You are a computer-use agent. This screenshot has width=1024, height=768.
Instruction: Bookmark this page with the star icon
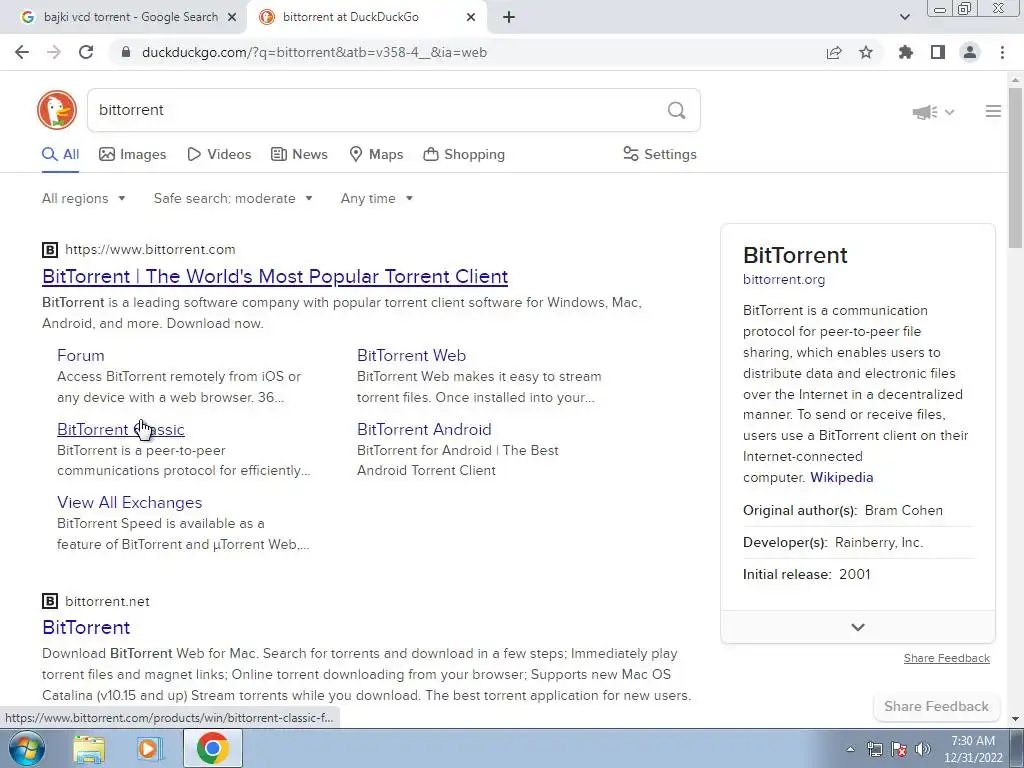(866, 52)
